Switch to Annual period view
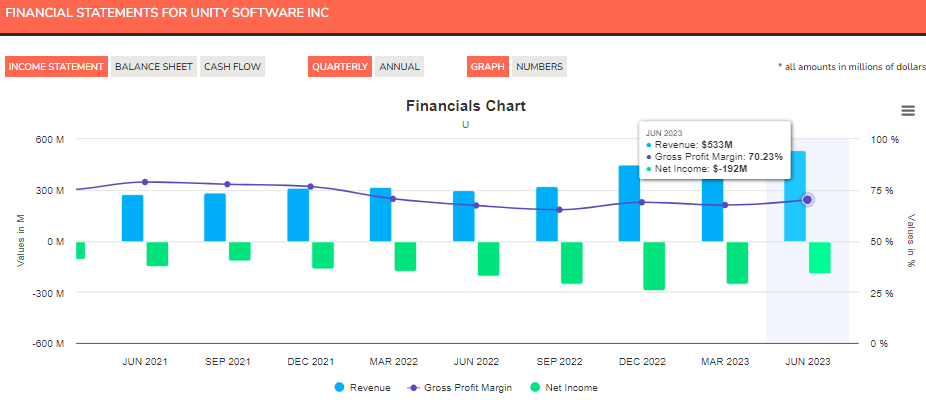The image size is (926, 403). pyautogui.click(x=399, y=67)
